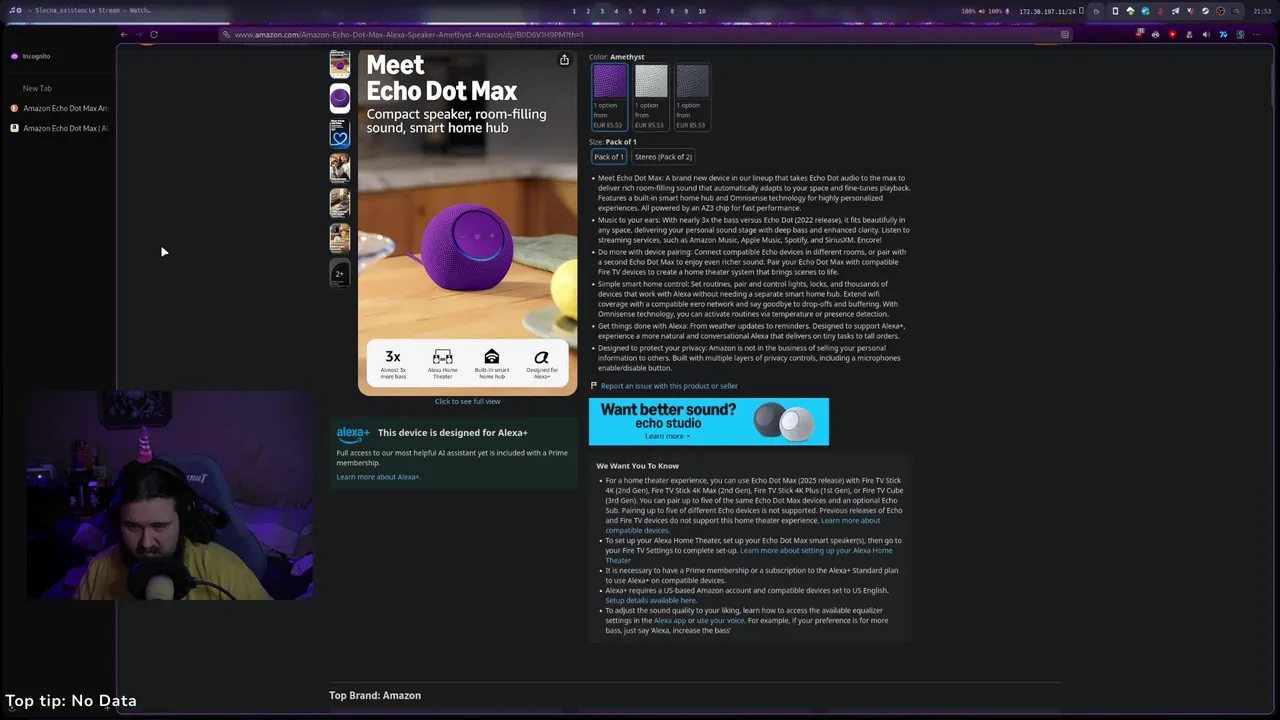Click the 'Slecna_existencia Stream' window title

(x=92, y=11)
